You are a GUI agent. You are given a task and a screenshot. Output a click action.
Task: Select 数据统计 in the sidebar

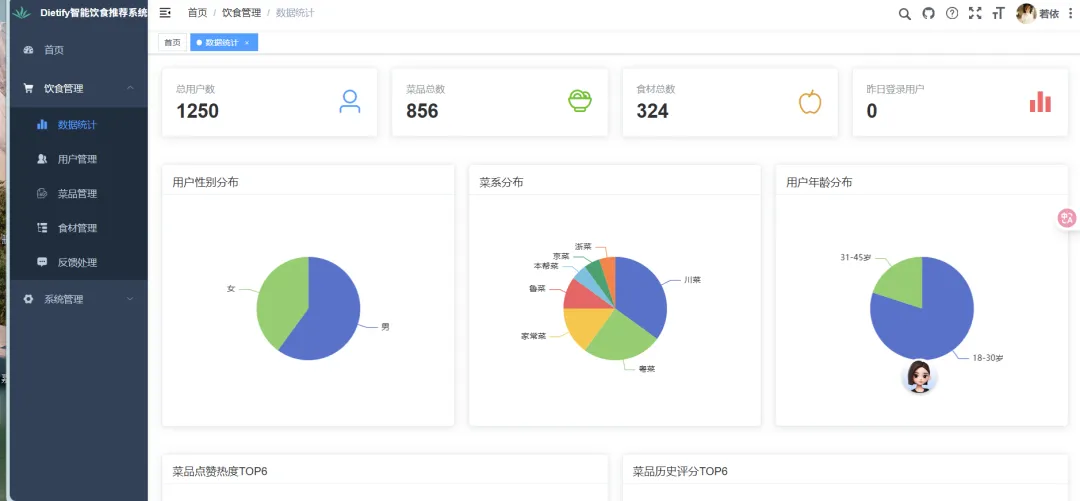[x=79, y=125]
